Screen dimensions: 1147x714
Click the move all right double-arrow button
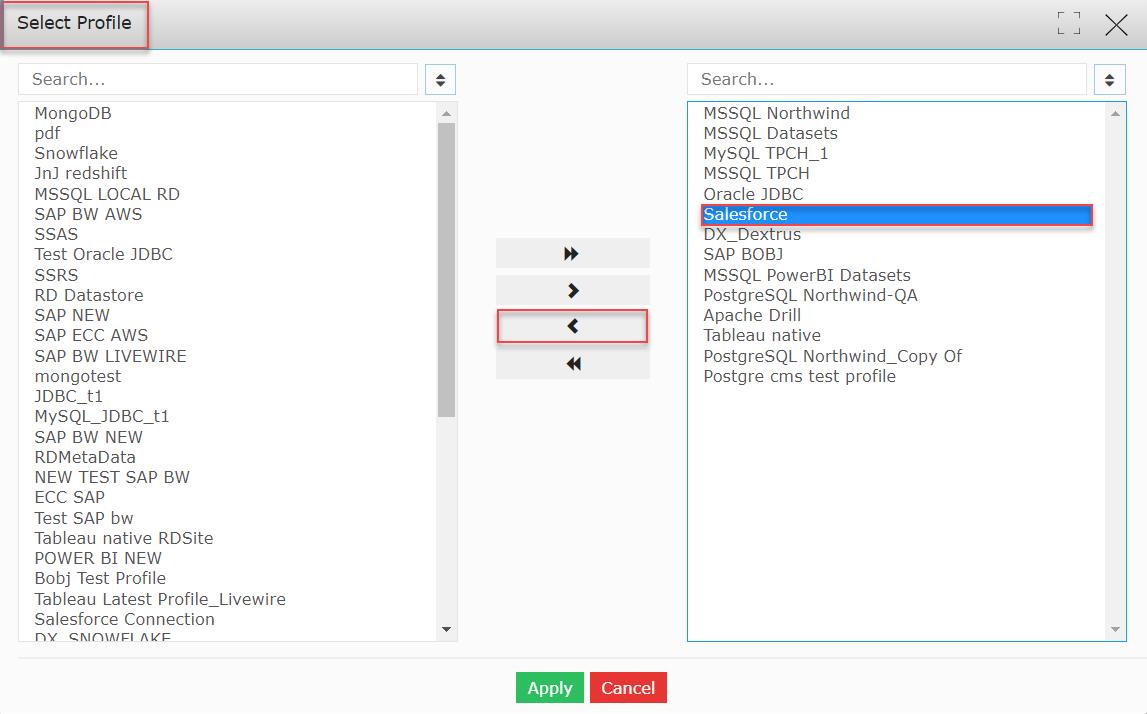click(x=572, y=253)
